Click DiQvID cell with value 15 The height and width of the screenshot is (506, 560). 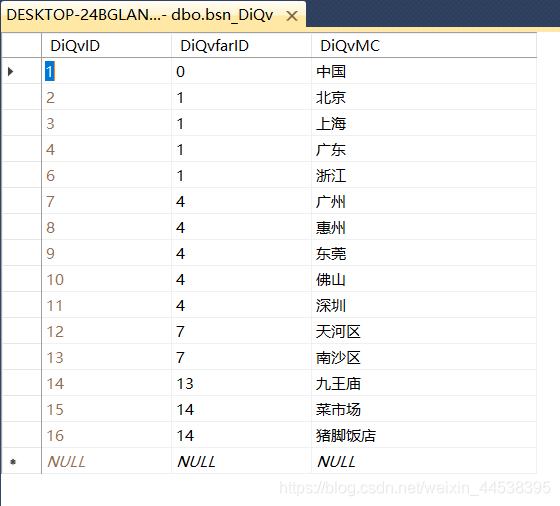click(x=106, y=410)
